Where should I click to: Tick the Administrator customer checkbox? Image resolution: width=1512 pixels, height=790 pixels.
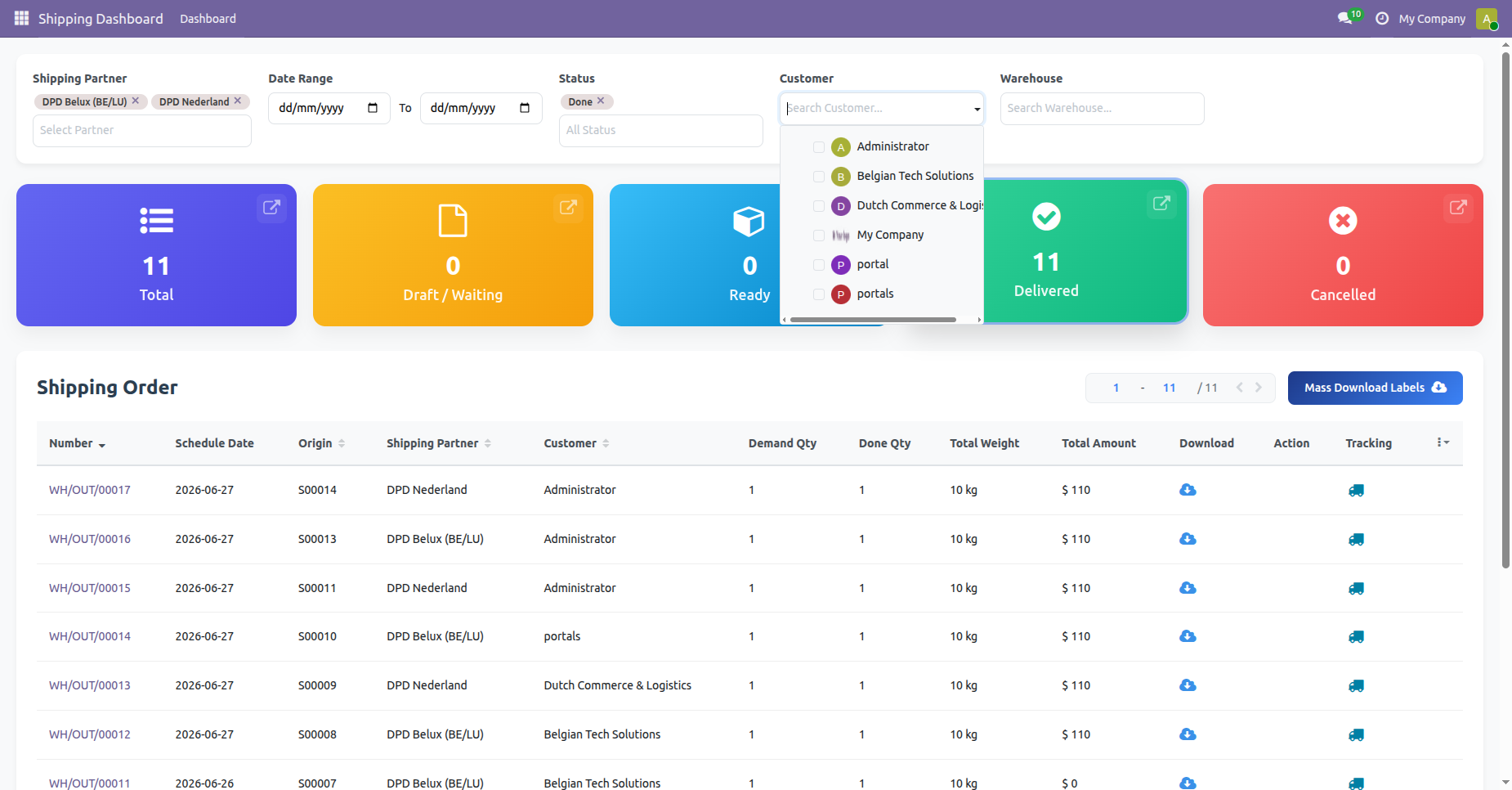tap(819, 147)
